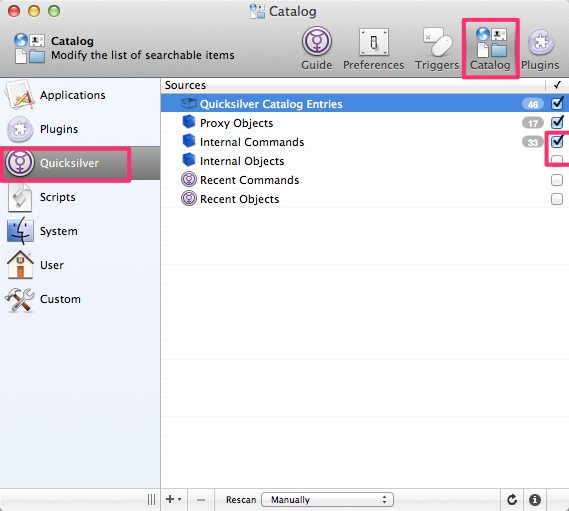Click the sidebar resize grip handle
The width and height of the screenshot is (569, 511).
(x=151, y=500)
